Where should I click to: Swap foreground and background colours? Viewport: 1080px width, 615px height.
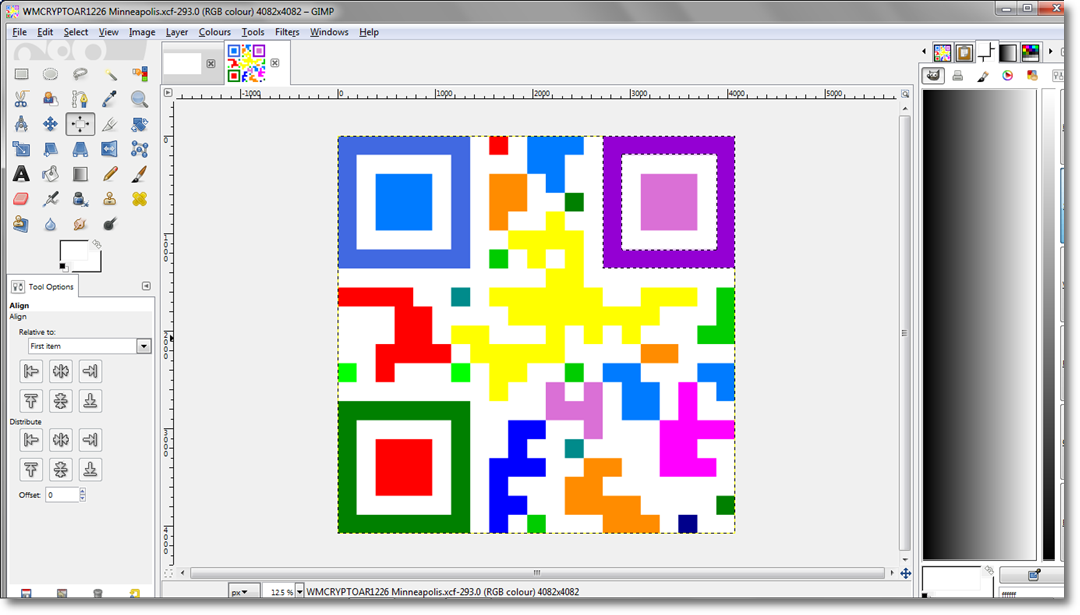pos(97,244)
